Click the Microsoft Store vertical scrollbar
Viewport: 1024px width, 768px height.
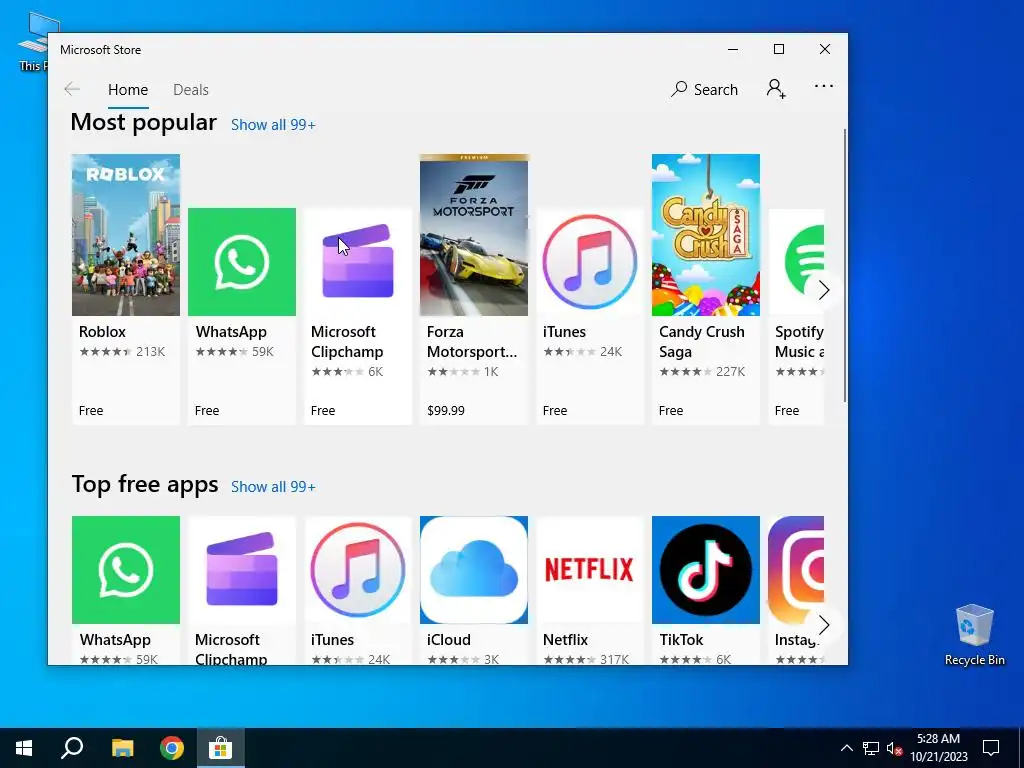click(x=844, y=265)
